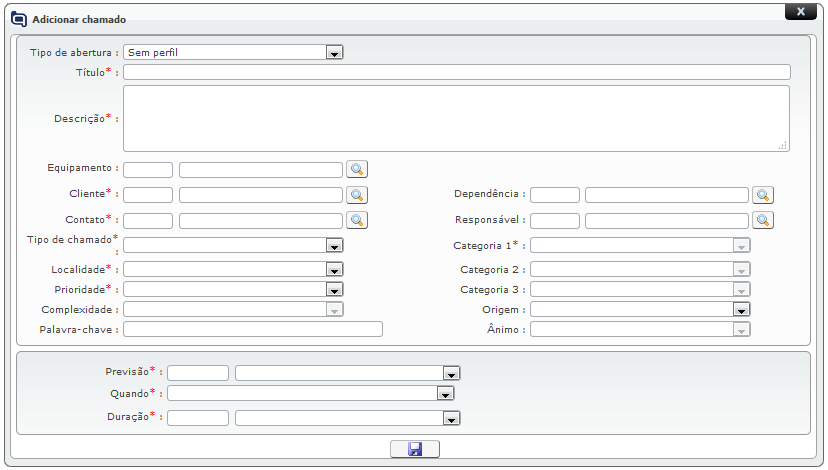
Task: Focus the Responsável code field
Action: coord(554,221)
